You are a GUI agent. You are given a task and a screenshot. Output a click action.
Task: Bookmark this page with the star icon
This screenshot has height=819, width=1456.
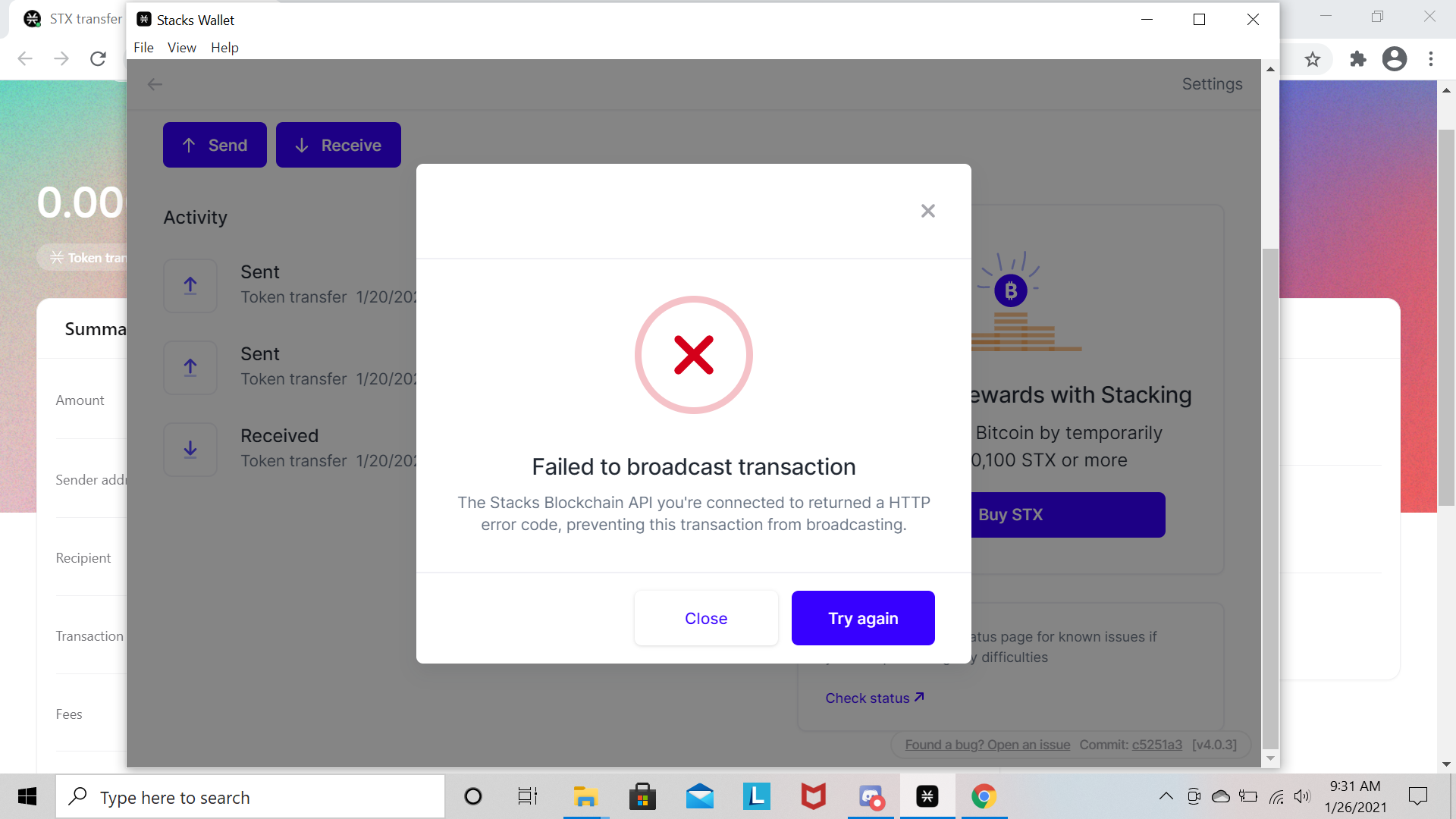pos(1313,58)
